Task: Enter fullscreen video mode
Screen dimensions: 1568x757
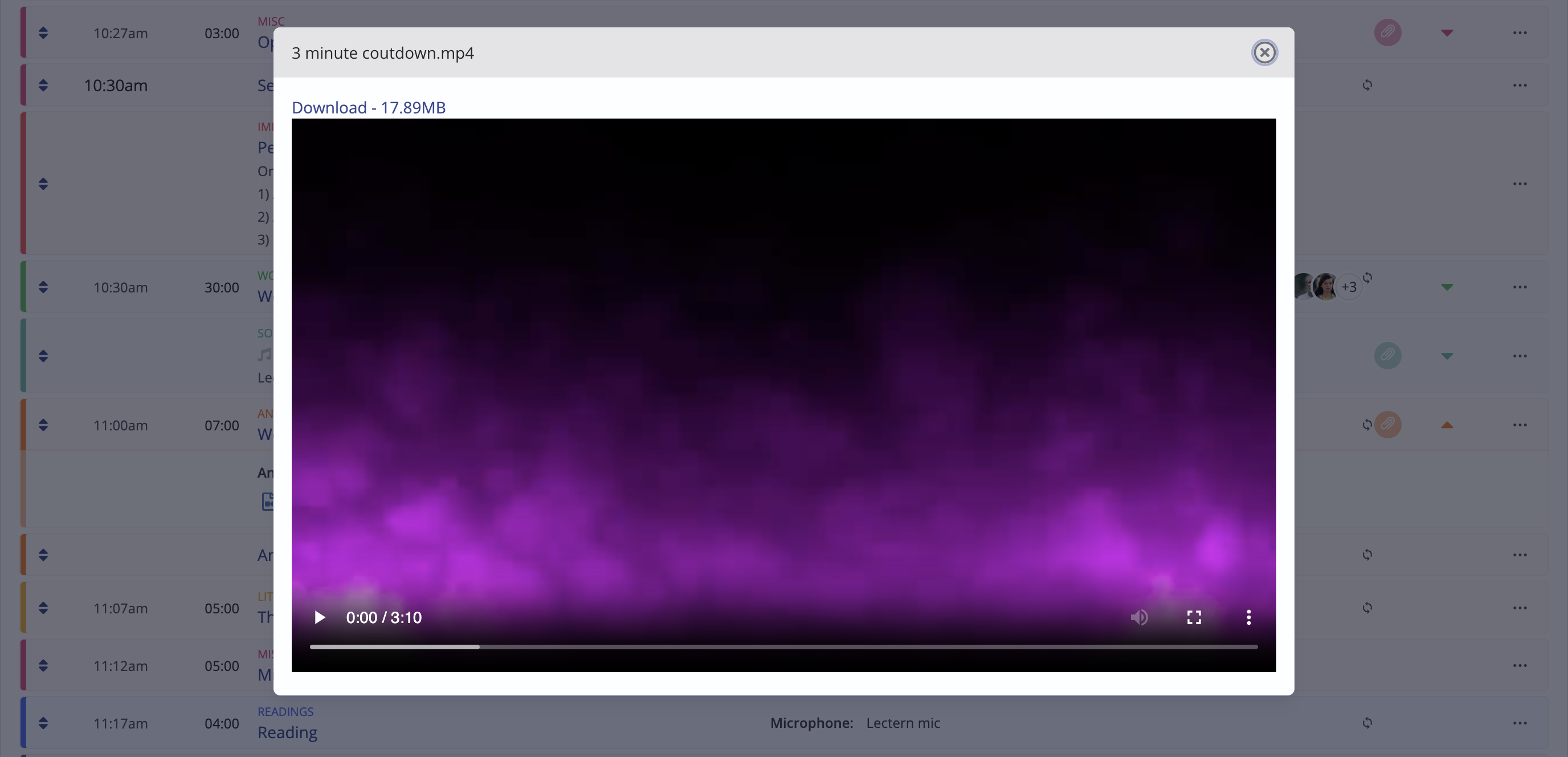Action: pos(1194,617)
